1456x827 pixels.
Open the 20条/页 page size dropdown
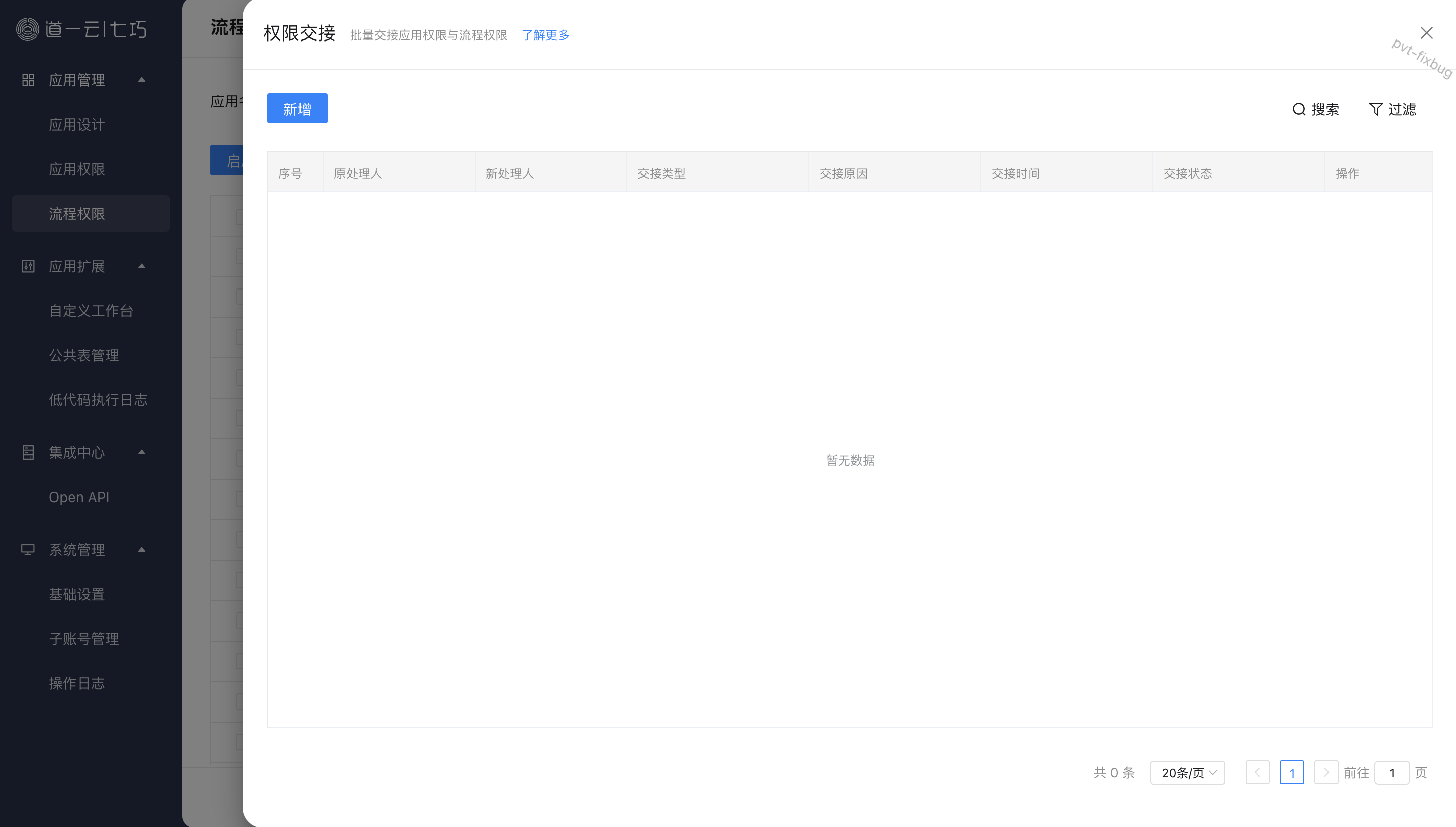(x=1187, y=772)
